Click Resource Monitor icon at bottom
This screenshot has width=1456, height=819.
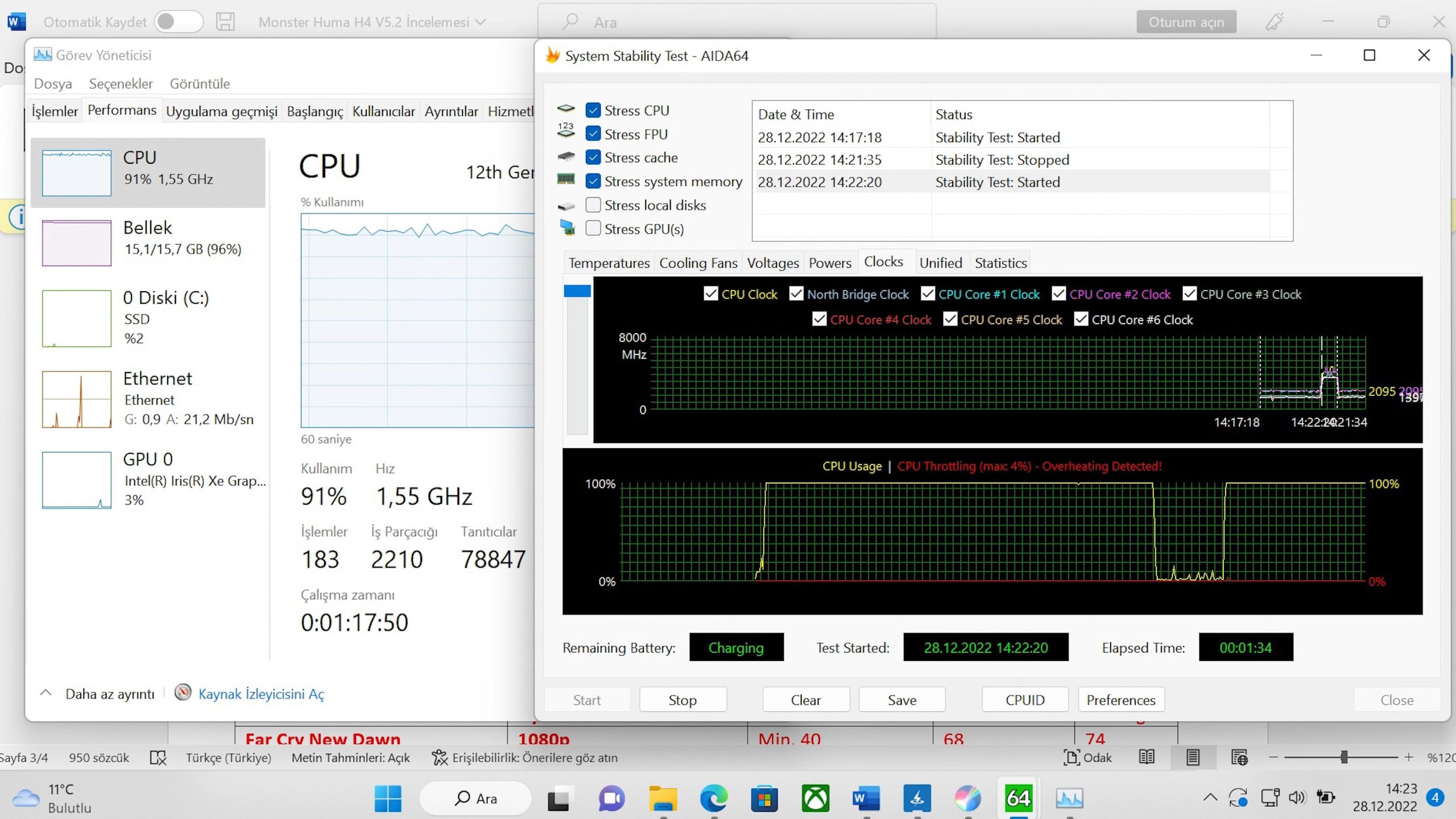tap(183, 693)
